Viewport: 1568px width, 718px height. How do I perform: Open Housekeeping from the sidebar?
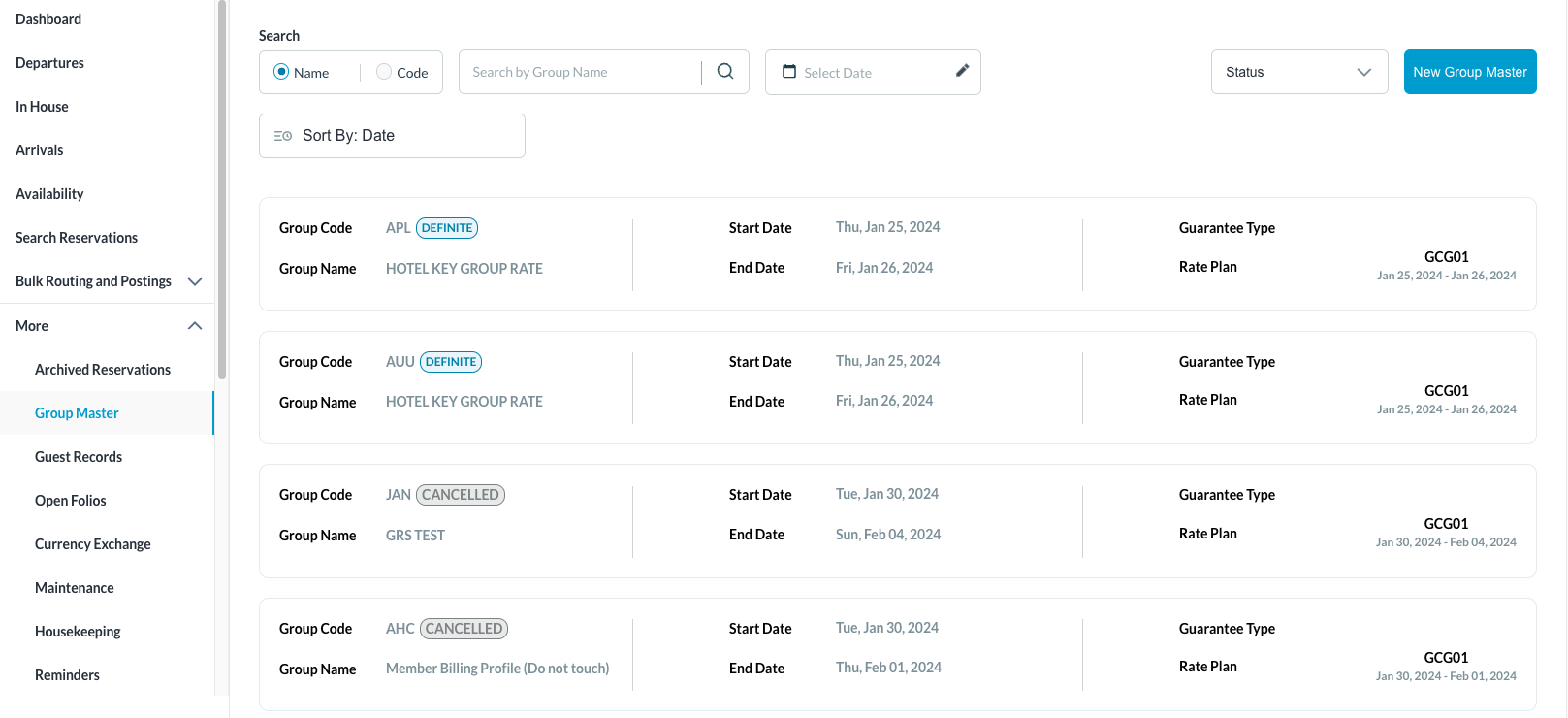[78, 632]
